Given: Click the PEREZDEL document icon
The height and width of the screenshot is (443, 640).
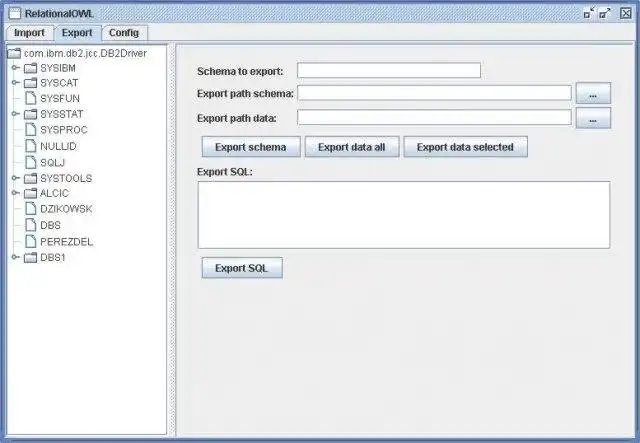Looking at the screenshot, I should pos(31,241).
